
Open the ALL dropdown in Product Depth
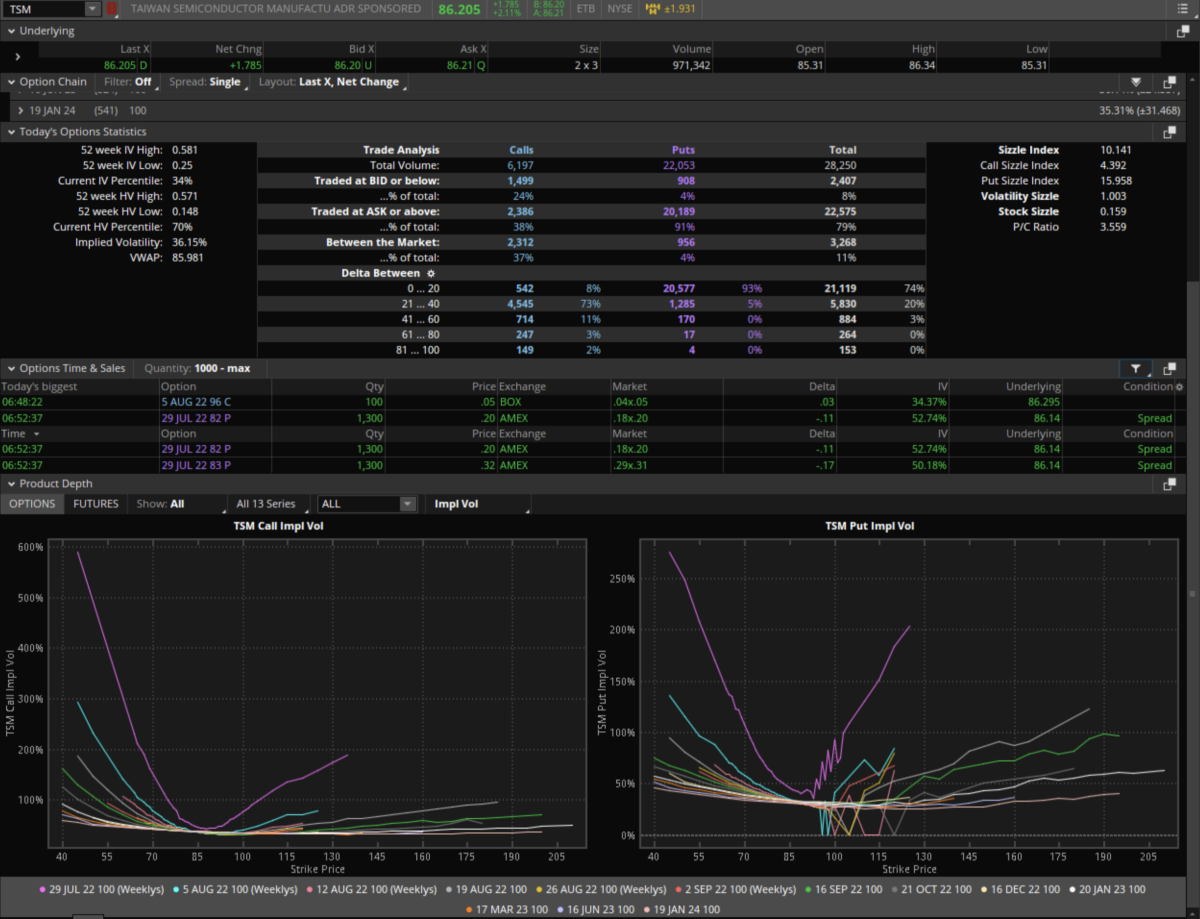[x=366, y=504]
